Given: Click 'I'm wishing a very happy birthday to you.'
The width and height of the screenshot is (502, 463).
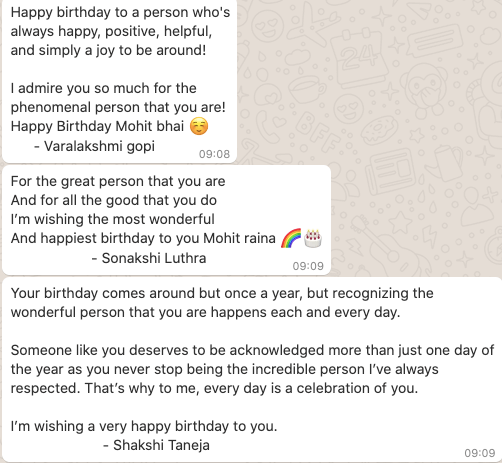Looking at the screenshot, I should point(144,426).
